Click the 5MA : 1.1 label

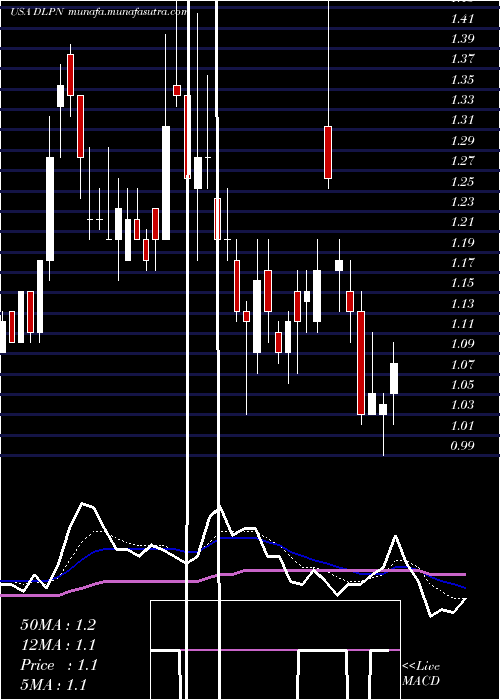[54, 684]
